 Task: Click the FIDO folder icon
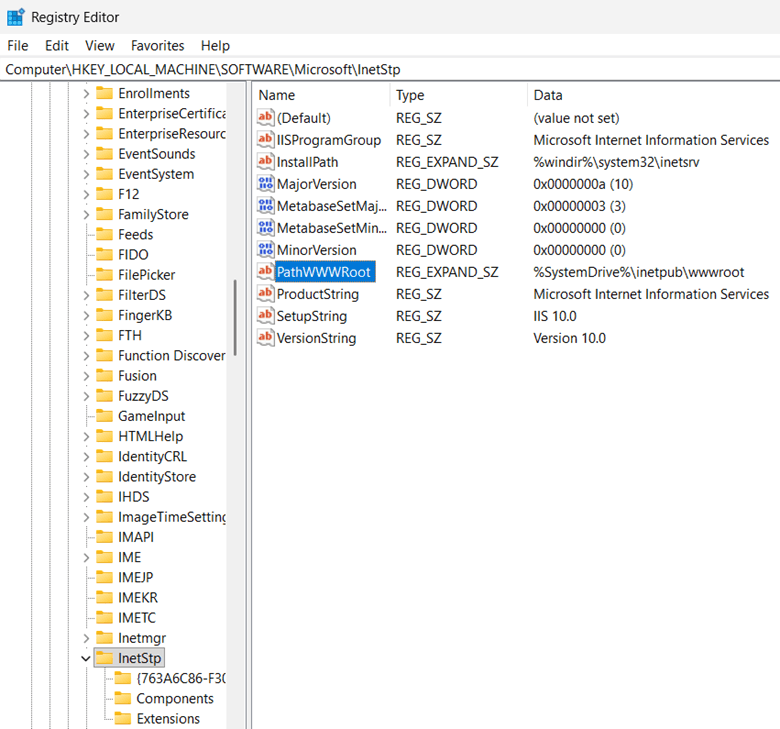pyautogui.click(x=104, y=254)
